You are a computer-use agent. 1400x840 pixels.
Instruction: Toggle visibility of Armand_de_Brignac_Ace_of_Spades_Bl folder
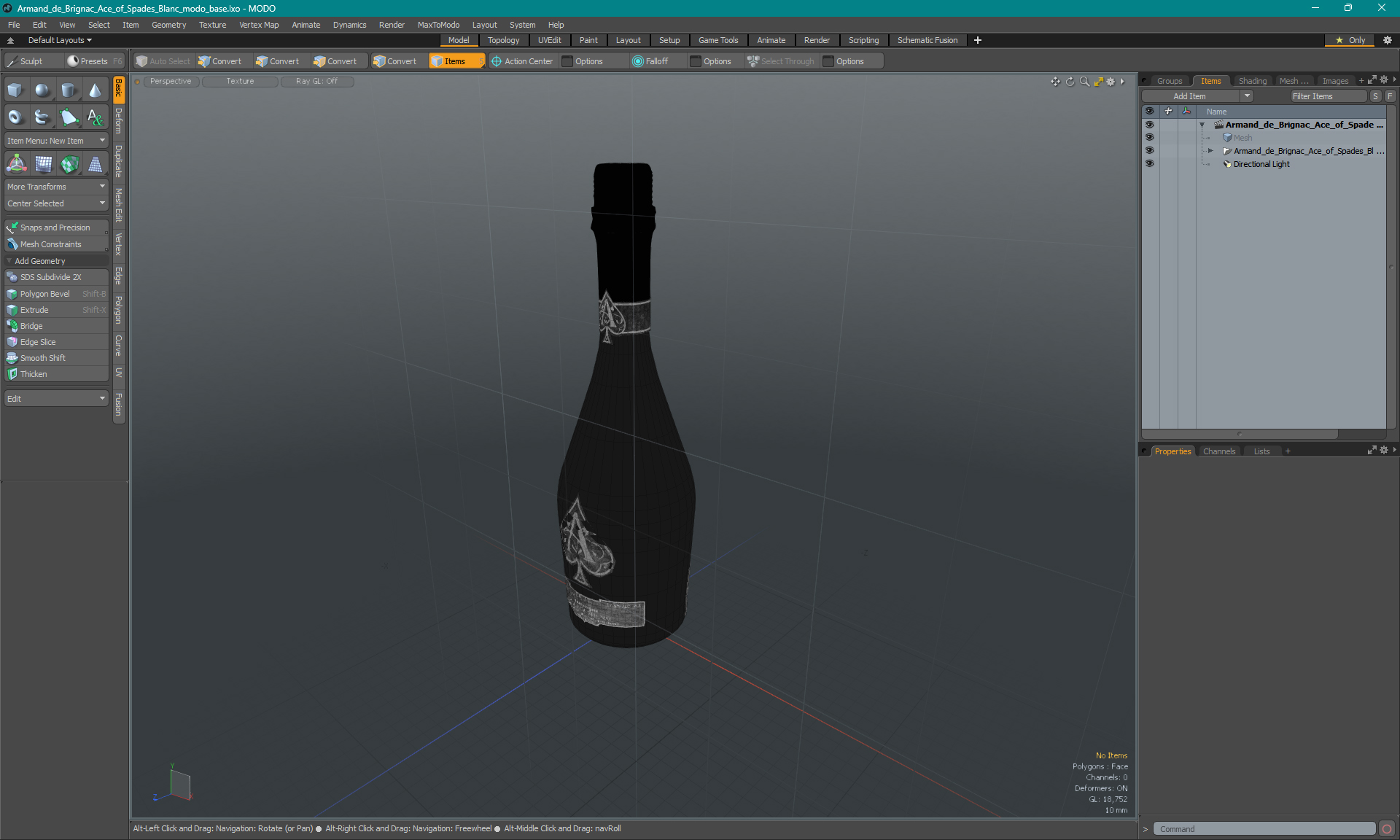pos(1149,151)
